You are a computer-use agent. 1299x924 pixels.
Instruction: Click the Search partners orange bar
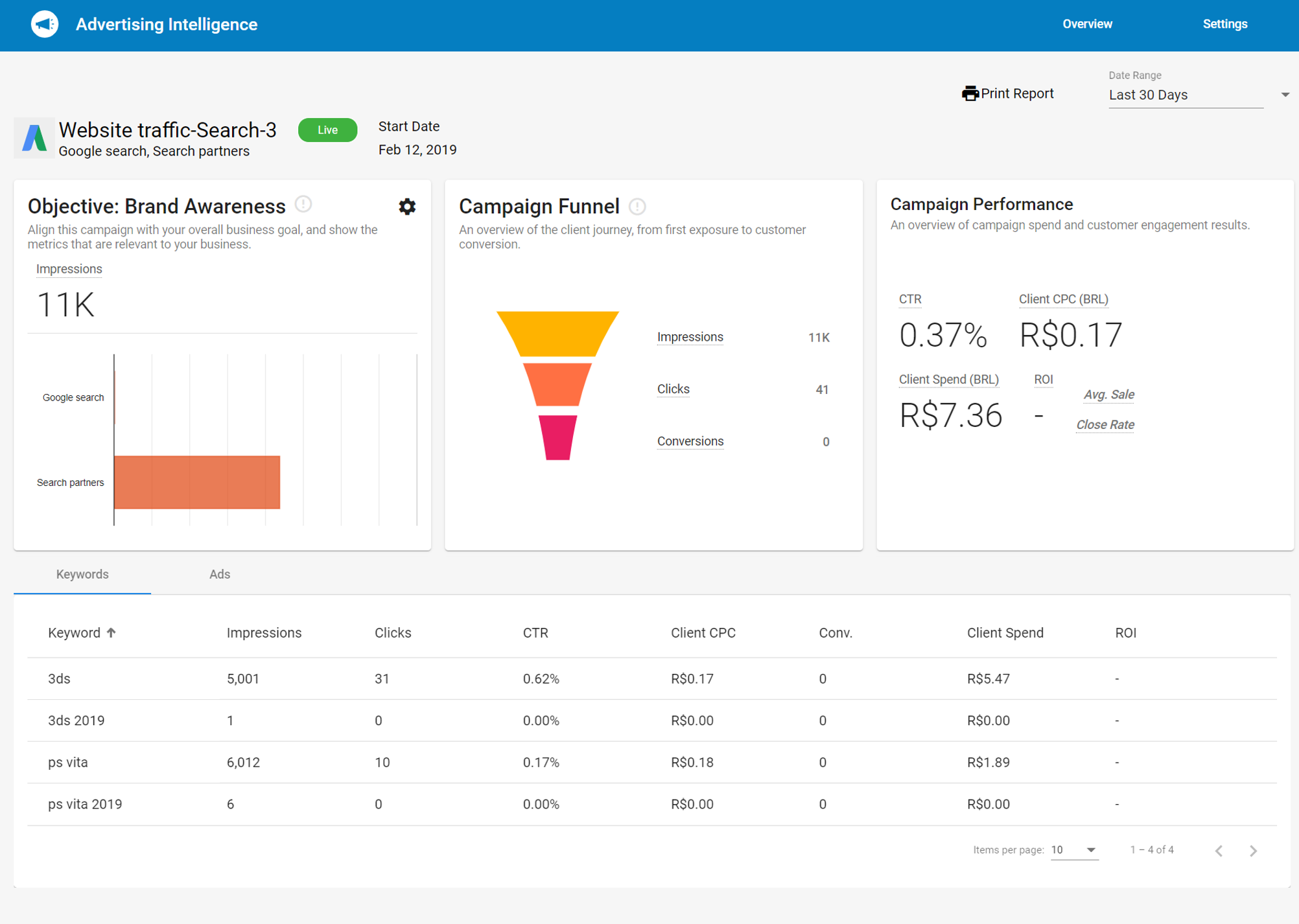(x=197, y=482)
